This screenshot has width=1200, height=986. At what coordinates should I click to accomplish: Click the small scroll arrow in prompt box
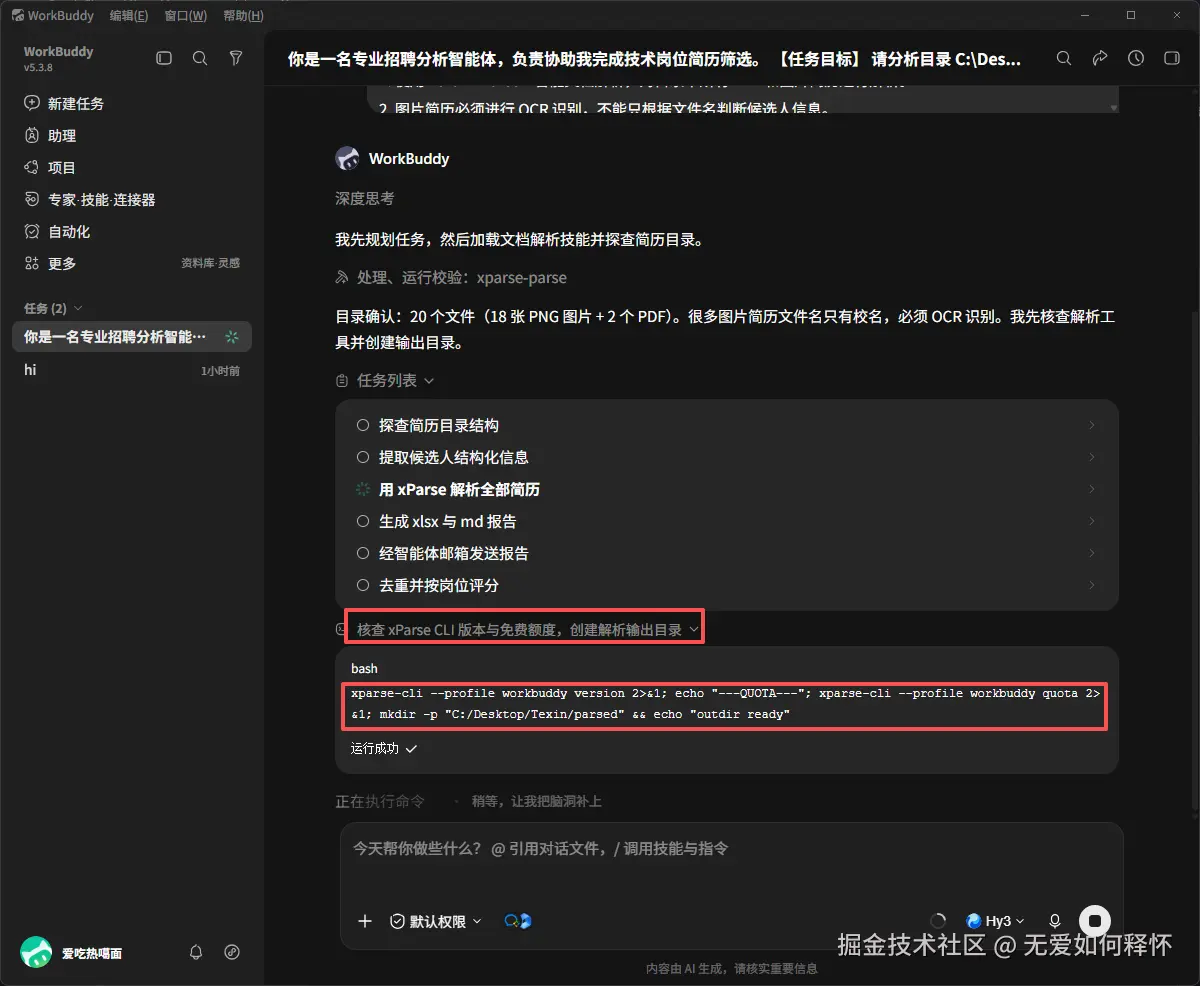click(1113, 106)
